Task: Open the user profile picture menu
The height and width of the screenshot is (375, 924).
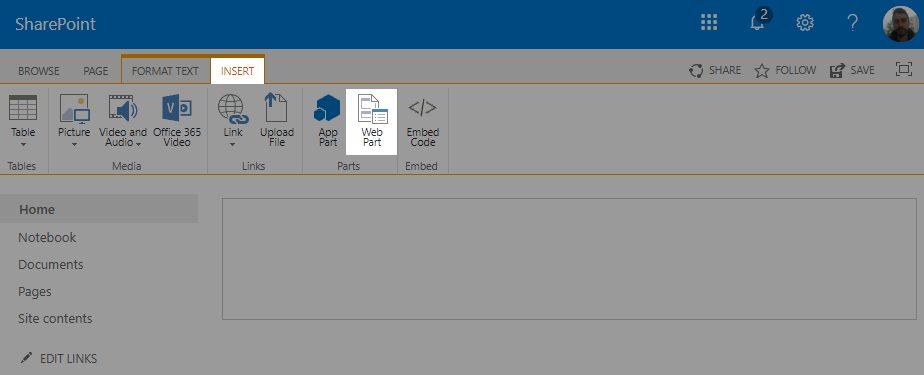Action: [x=900, y=24]
